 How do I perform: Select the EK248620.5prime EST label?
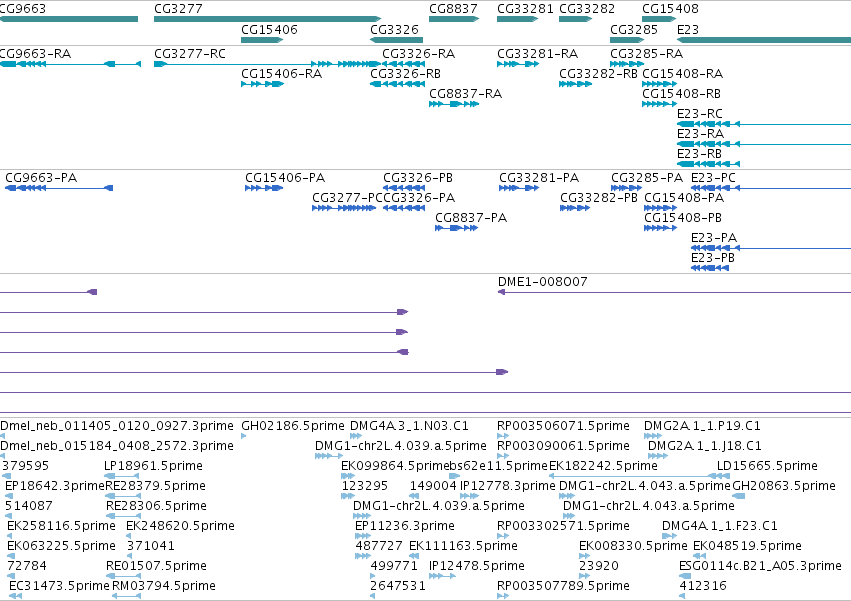181,526
